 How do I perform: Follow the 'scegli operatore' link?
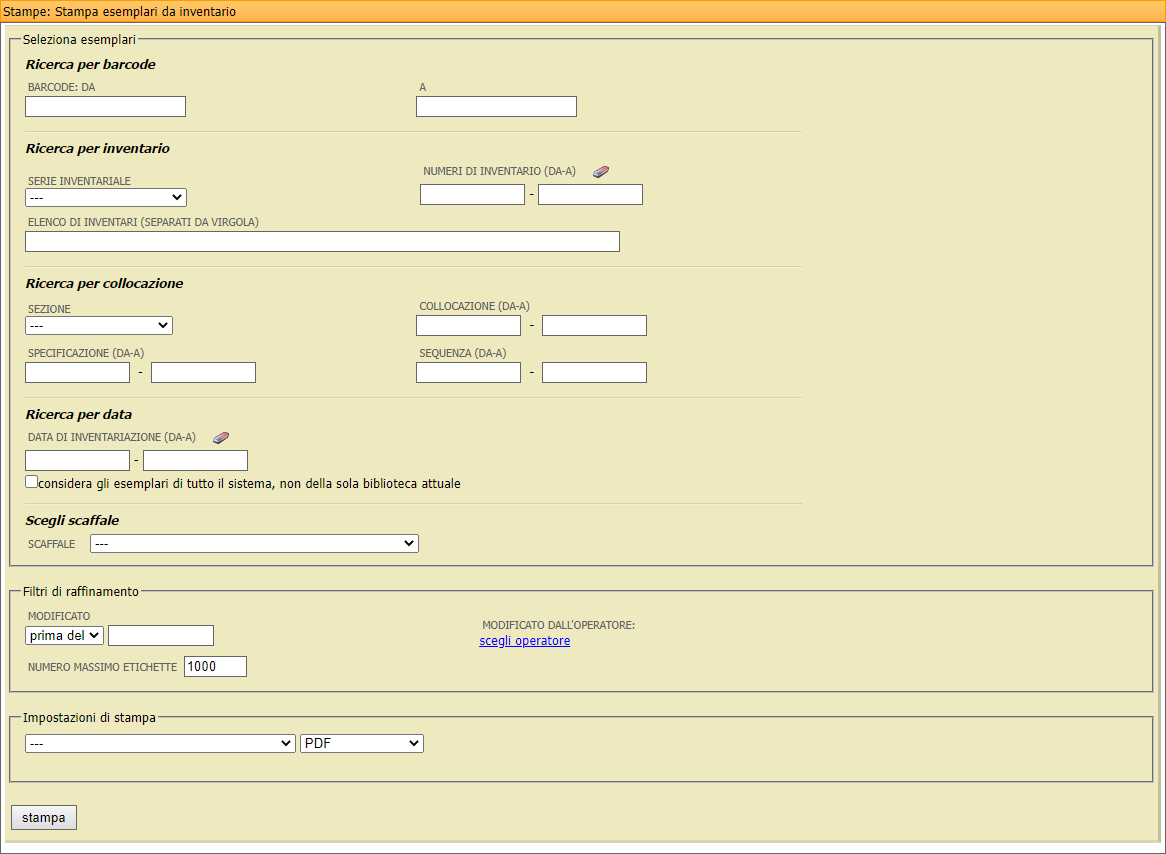(524, 640)
